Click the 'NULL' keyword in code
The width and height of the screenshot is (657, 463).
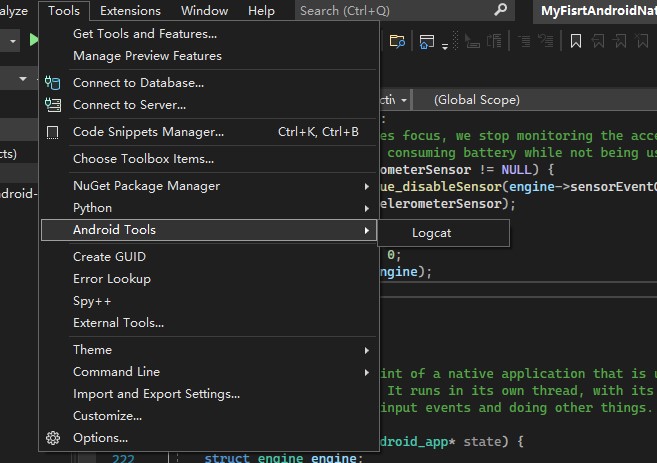pyautogui.click(x=516, y=170)
